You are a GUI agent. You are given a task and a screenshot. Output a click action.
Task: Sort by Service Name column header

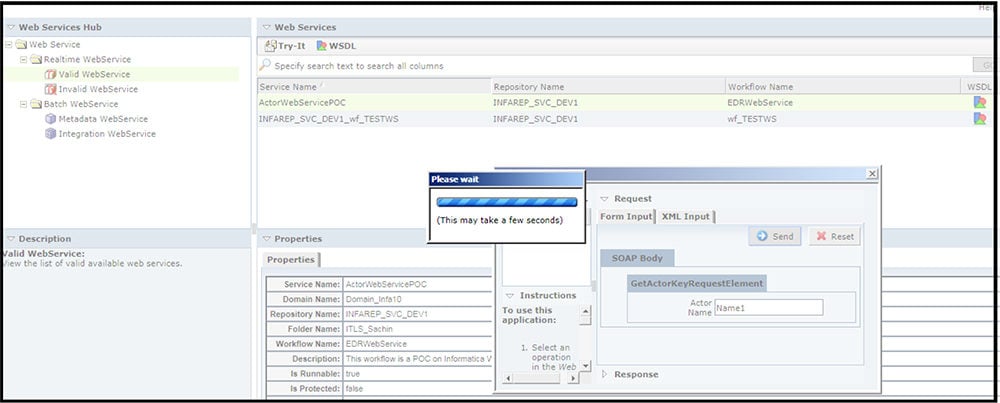374,87
